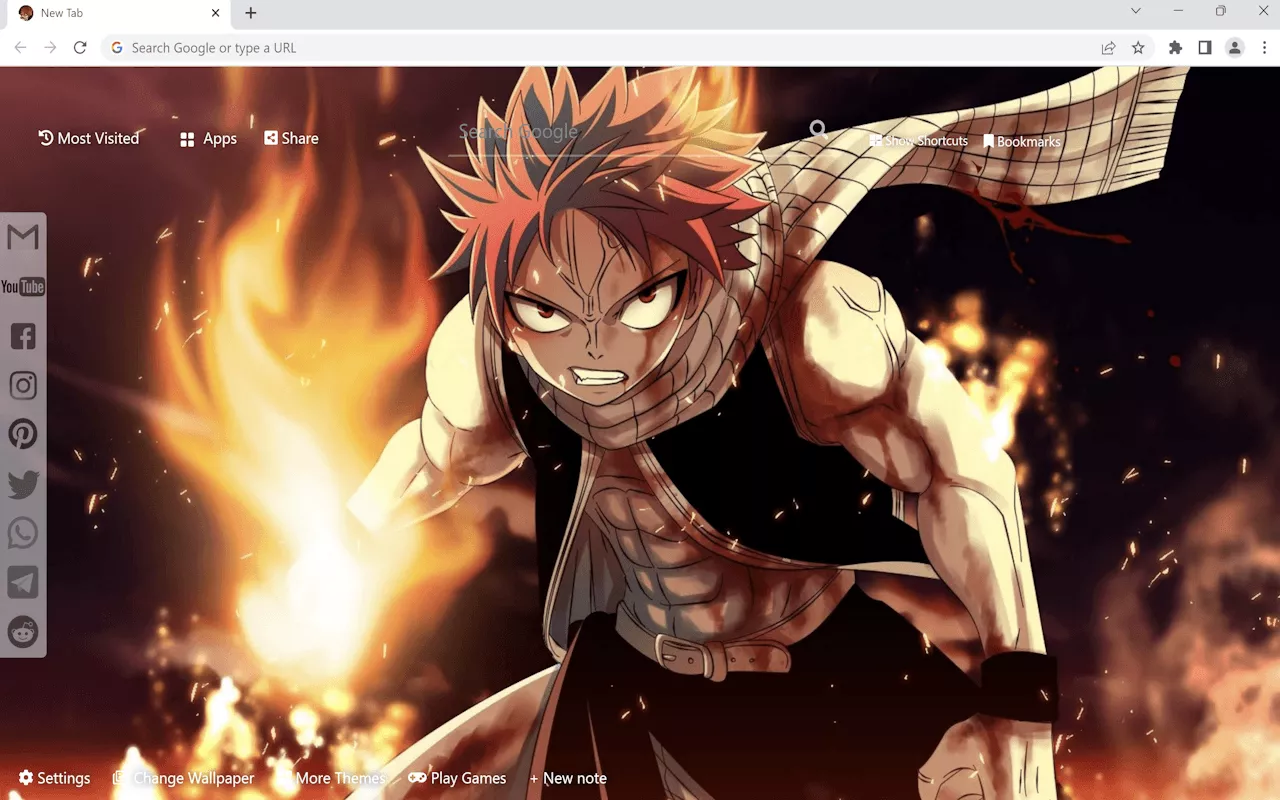Open the Apps menu
Image resolution: width=1280 pixels, height=800 pixels.
(208, 139)
